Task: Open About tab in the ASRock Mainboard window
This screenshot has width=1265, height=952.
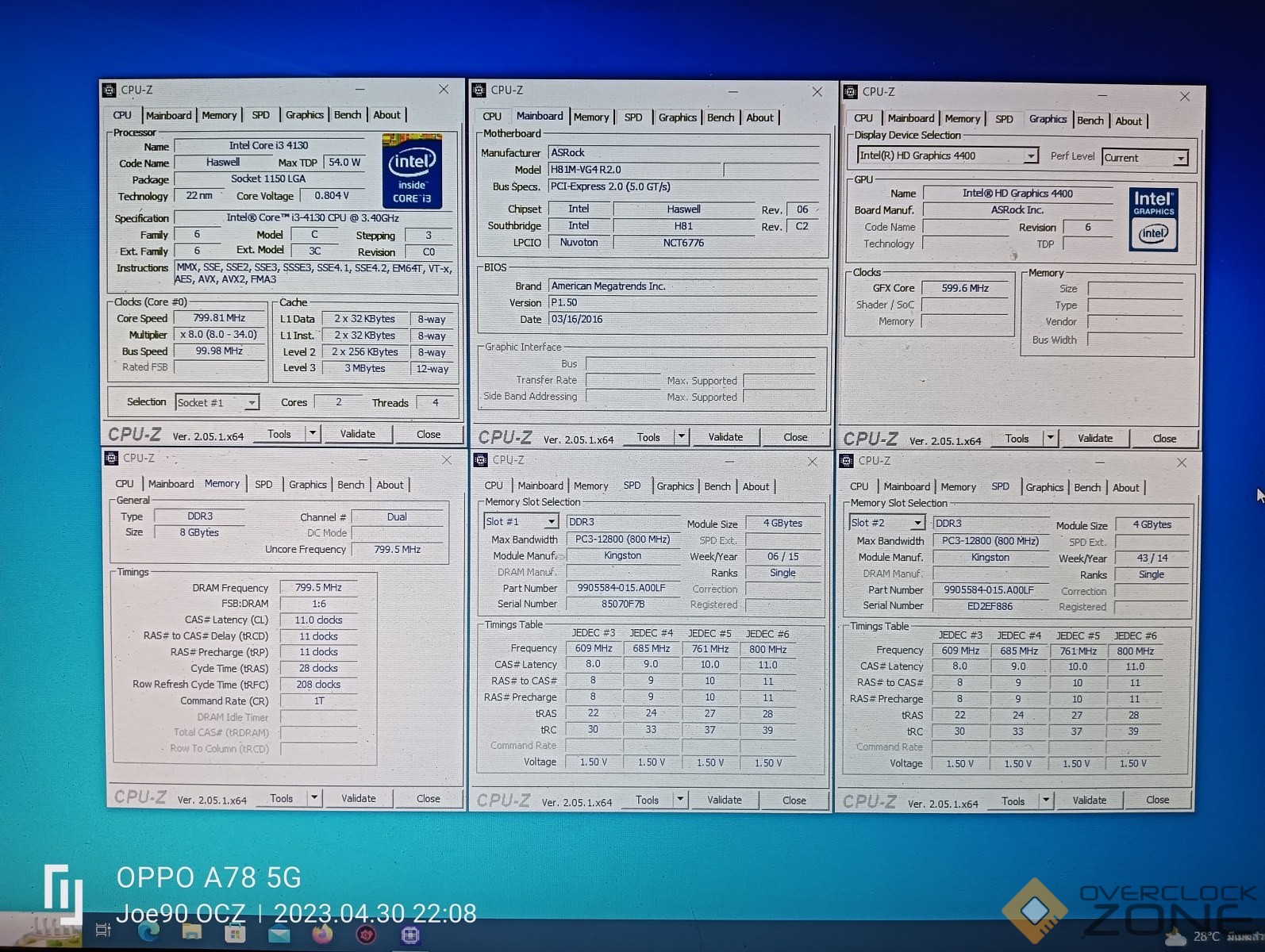Action: click(x=759, y=117)
